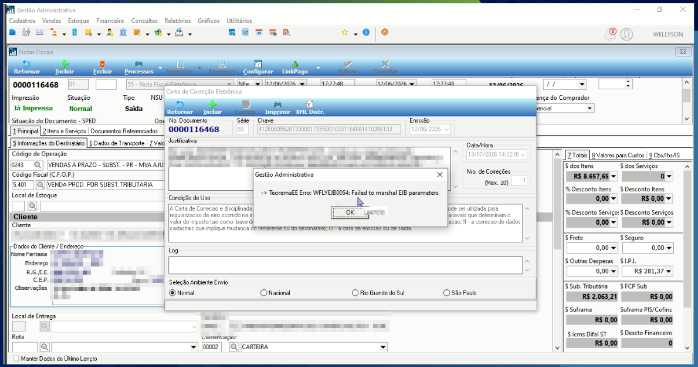
Task: Click into the Log text field
Action: point(345,265)
